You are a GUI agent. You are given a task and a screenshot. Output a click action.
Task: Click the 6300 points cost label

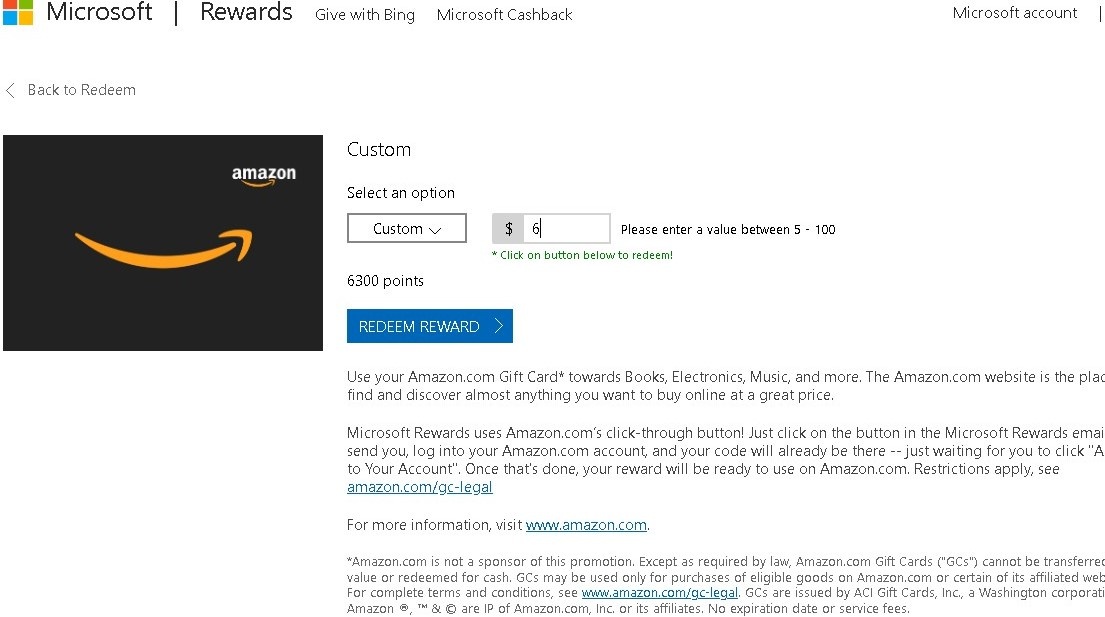[385, 281]
